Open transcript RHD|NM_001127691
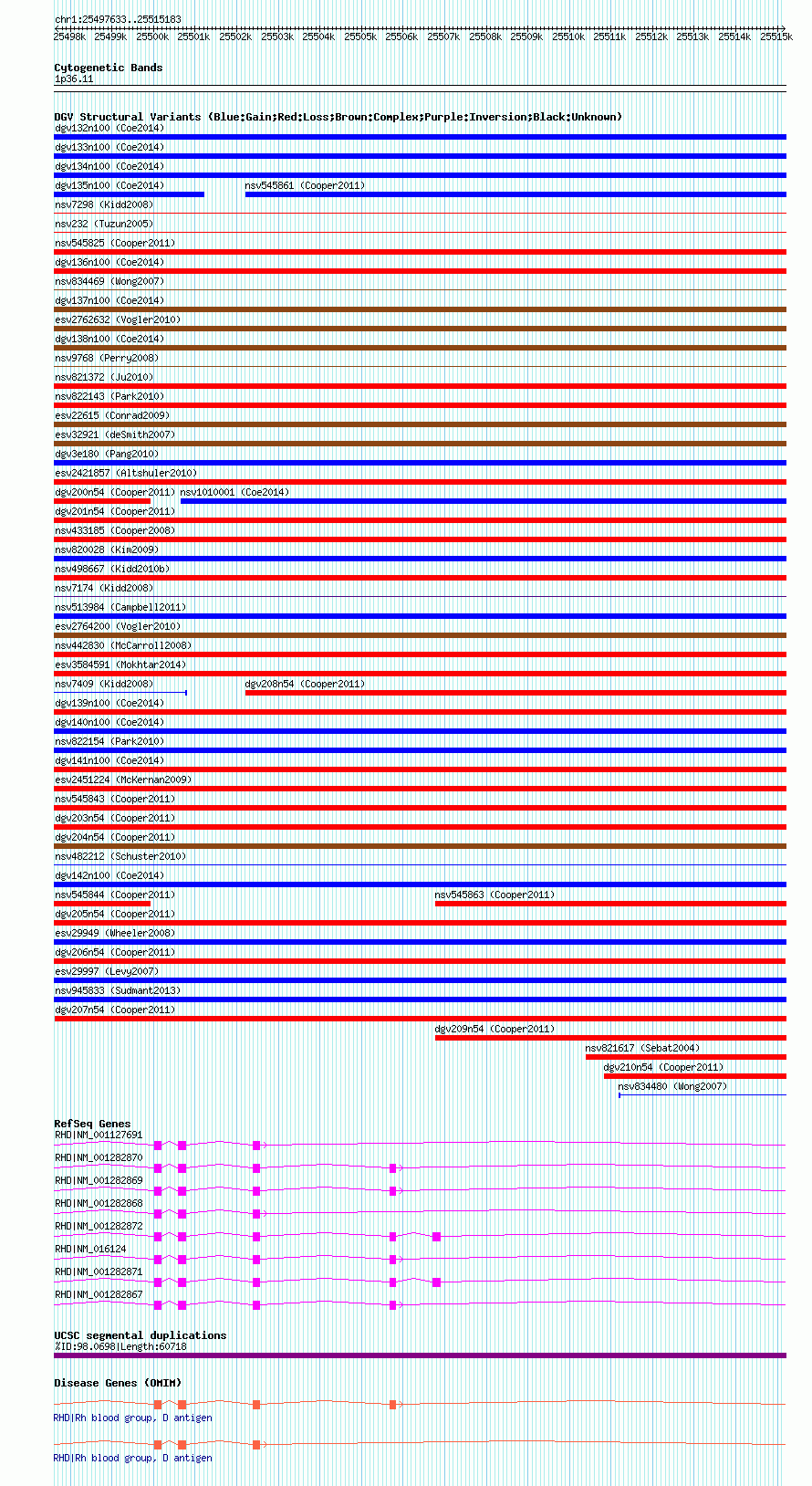Viewport: 812px width, 1486px height. coord(99,1135)
